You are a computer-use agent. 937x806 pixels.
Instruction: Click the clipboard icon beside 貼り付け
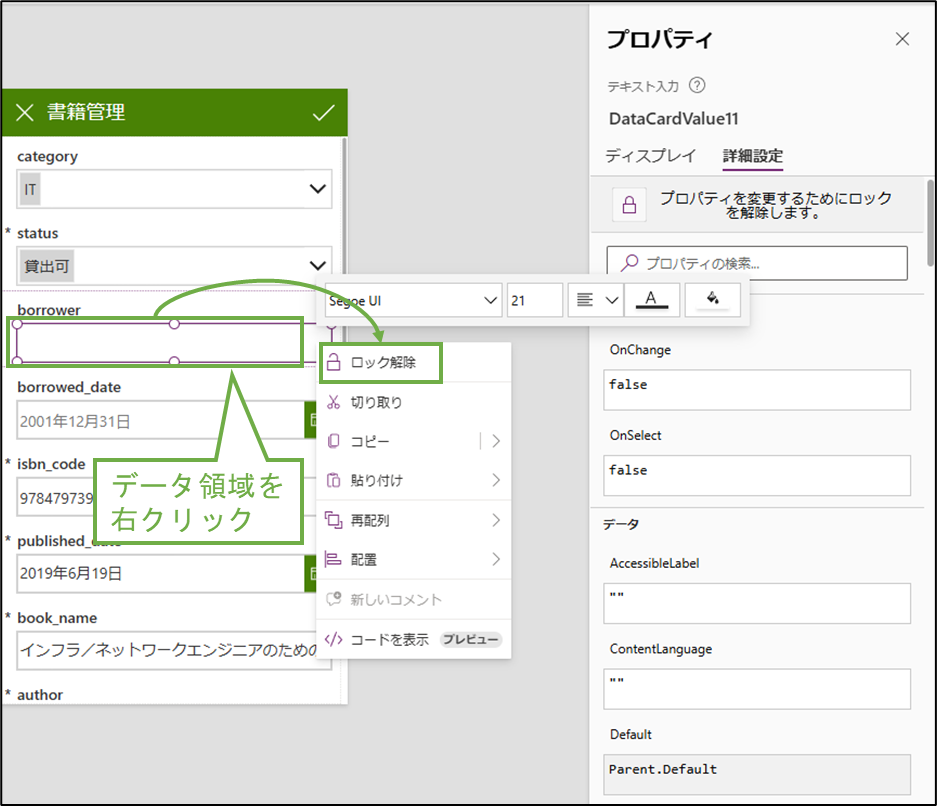click(333, 480)
